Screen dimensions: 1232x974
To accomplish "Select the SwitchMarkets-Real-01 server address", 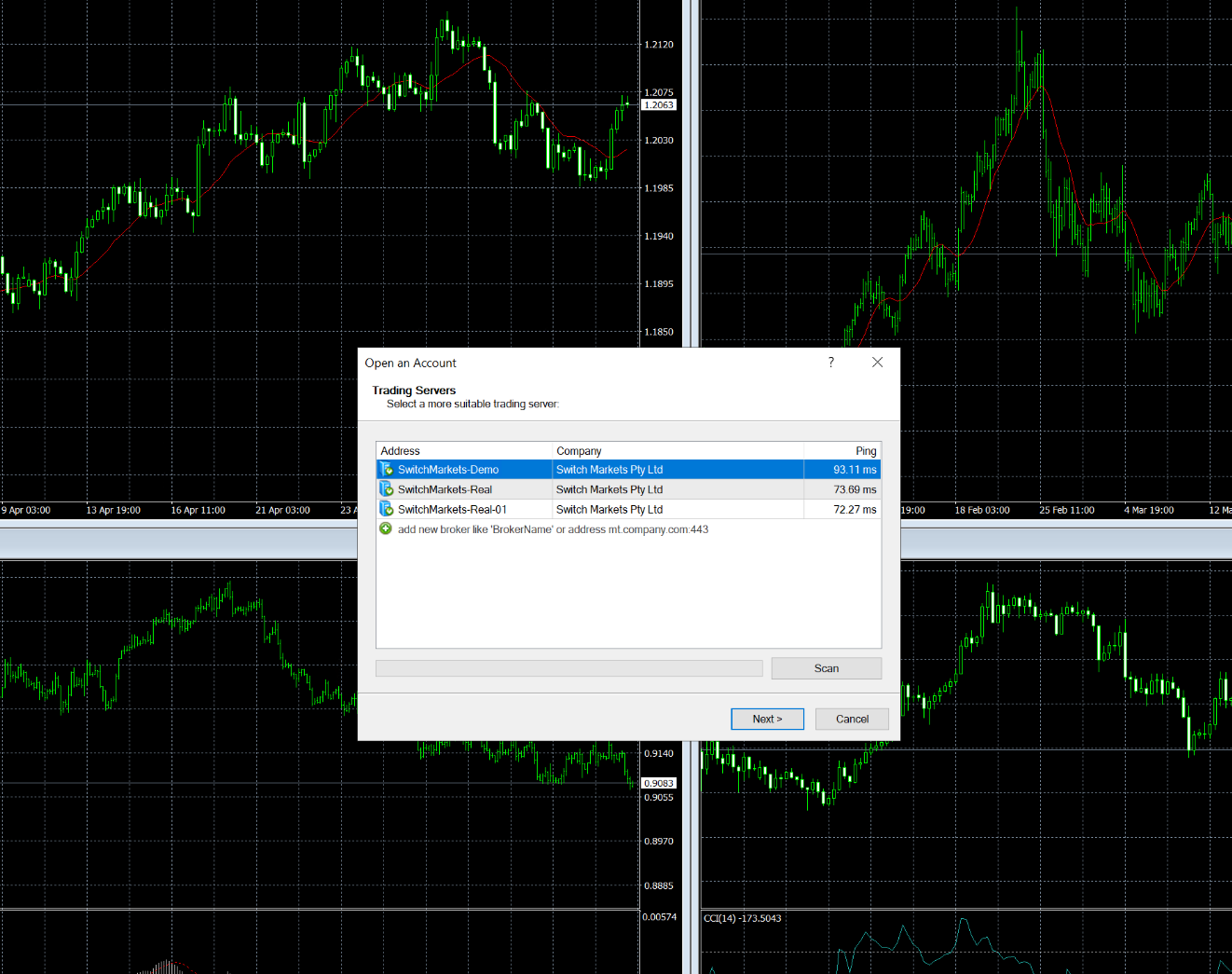I will (452, 510).
